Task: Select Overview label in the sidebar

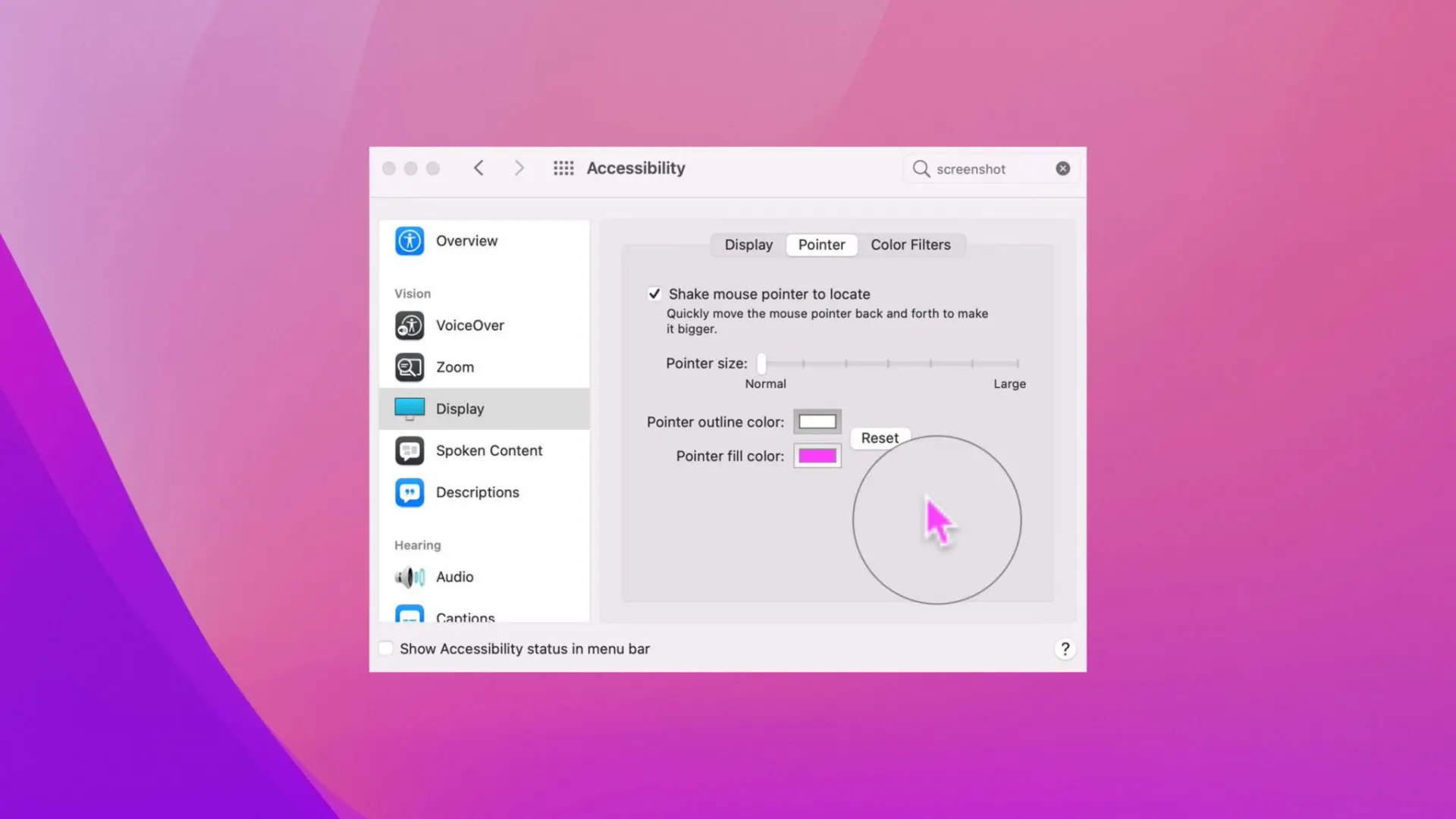Action: click(x=466, y=241)
